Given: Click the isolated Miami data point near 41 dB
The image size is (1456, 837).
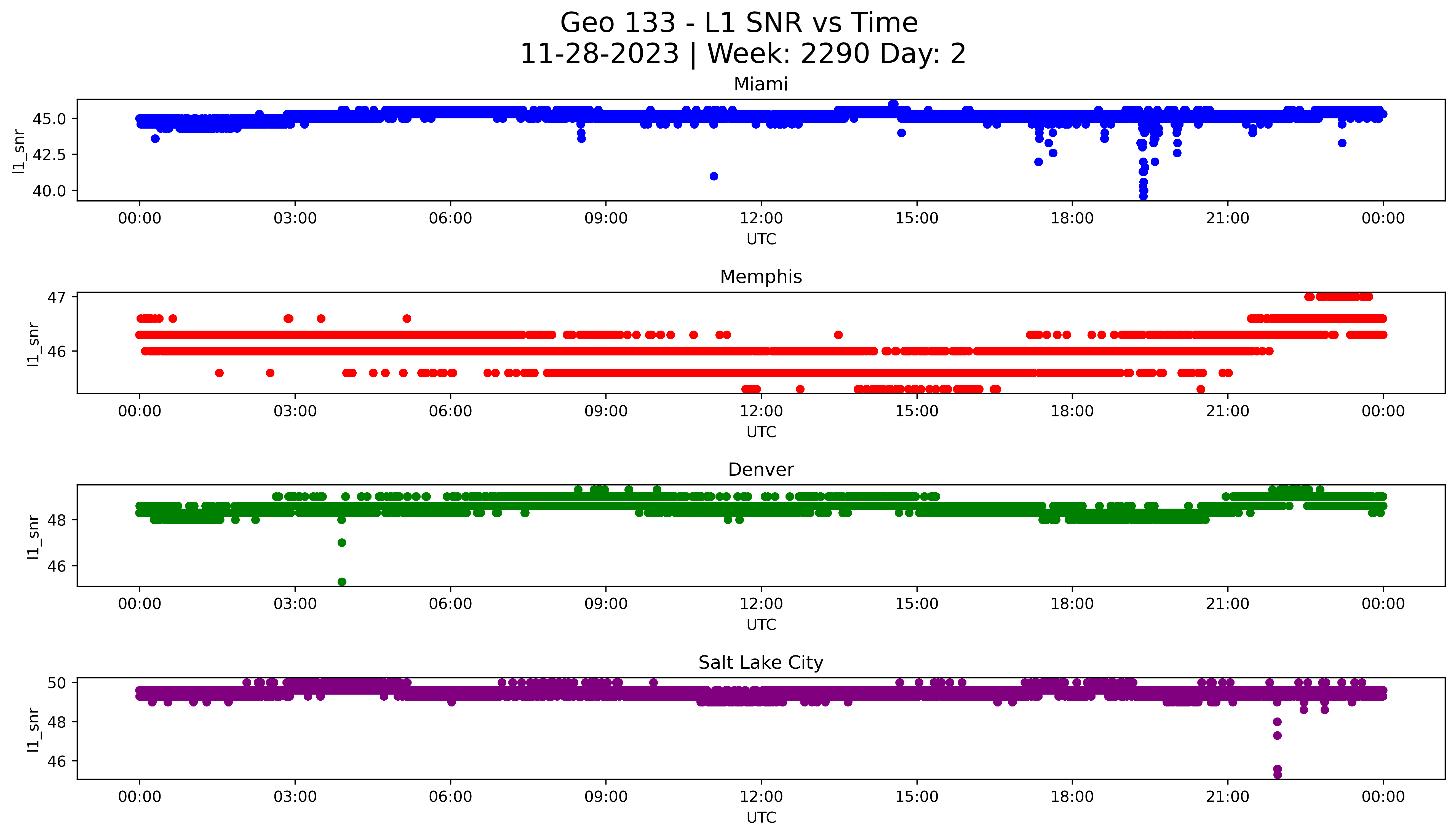Looking at the screenshot, I should [x=714, y=177].
